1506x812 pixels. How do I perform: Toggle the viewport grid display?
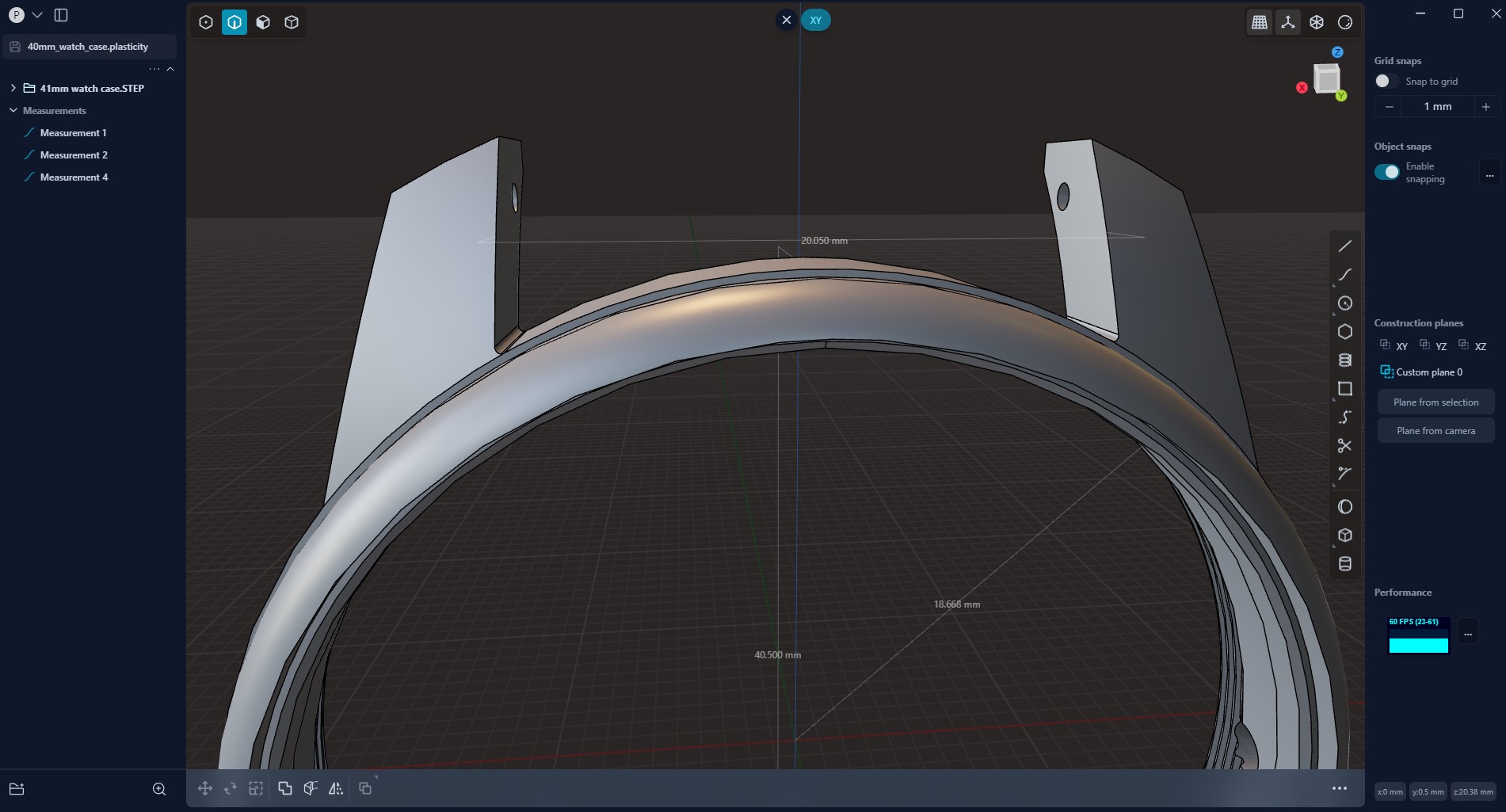[x=1259, y=22]
